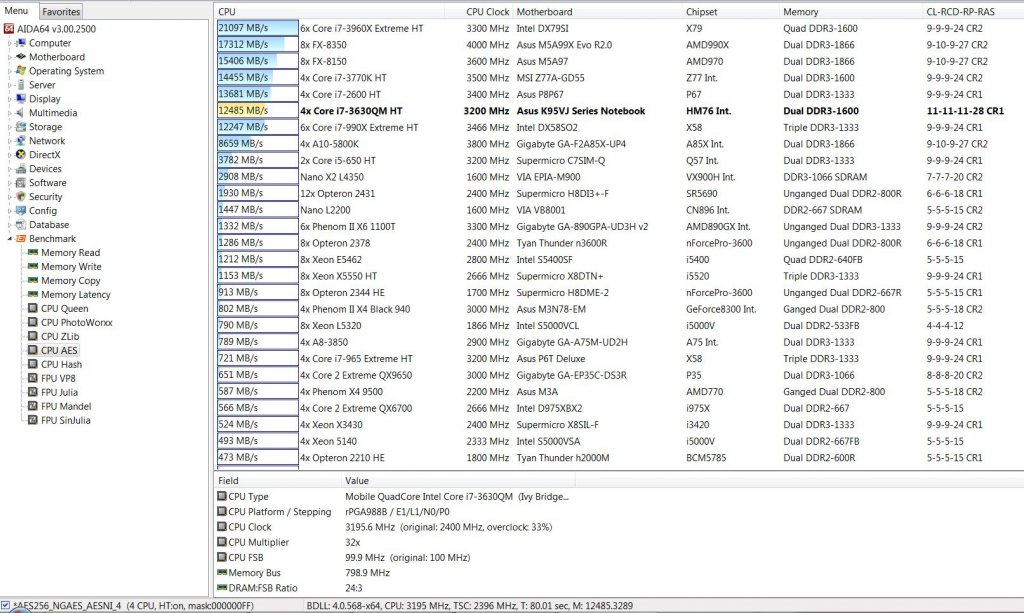Open the Operating System Windows icon

[x=21, y=71]
